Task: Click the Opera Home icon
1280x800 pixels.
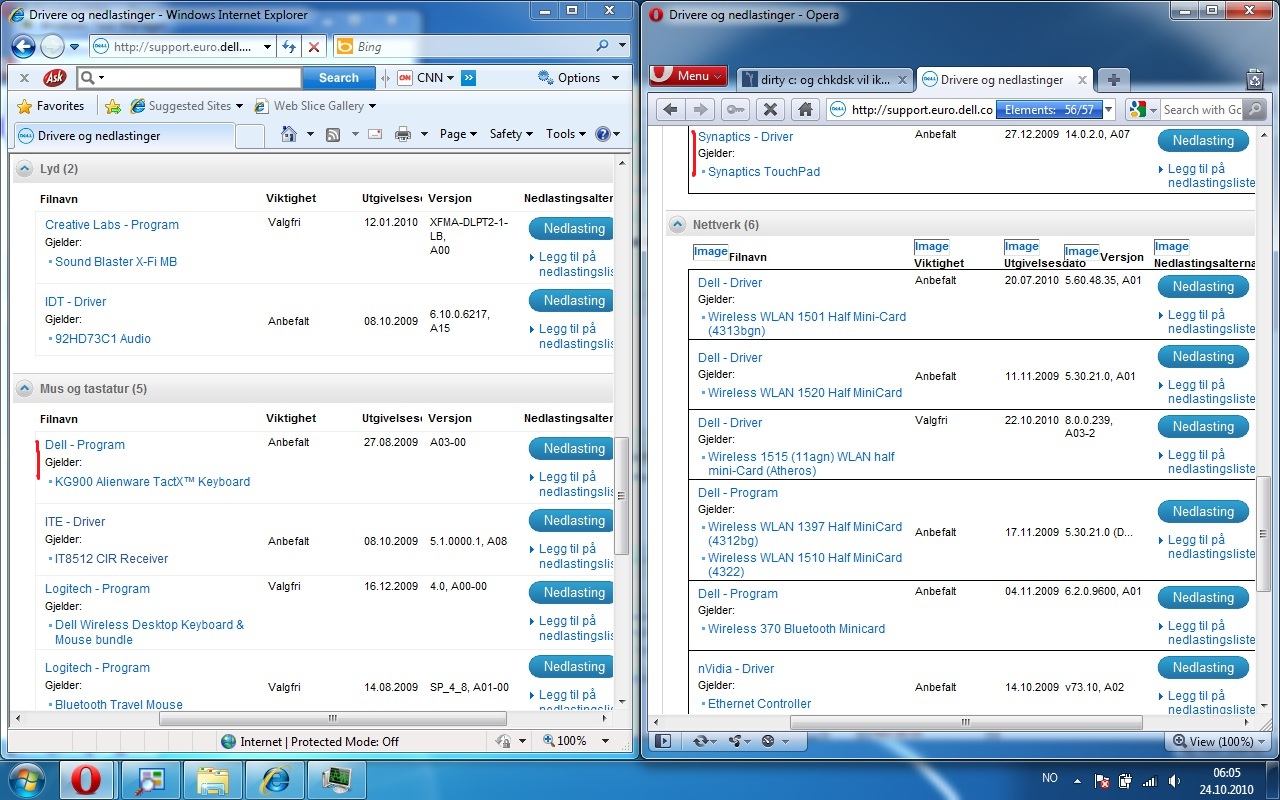Action: [803, 110]
